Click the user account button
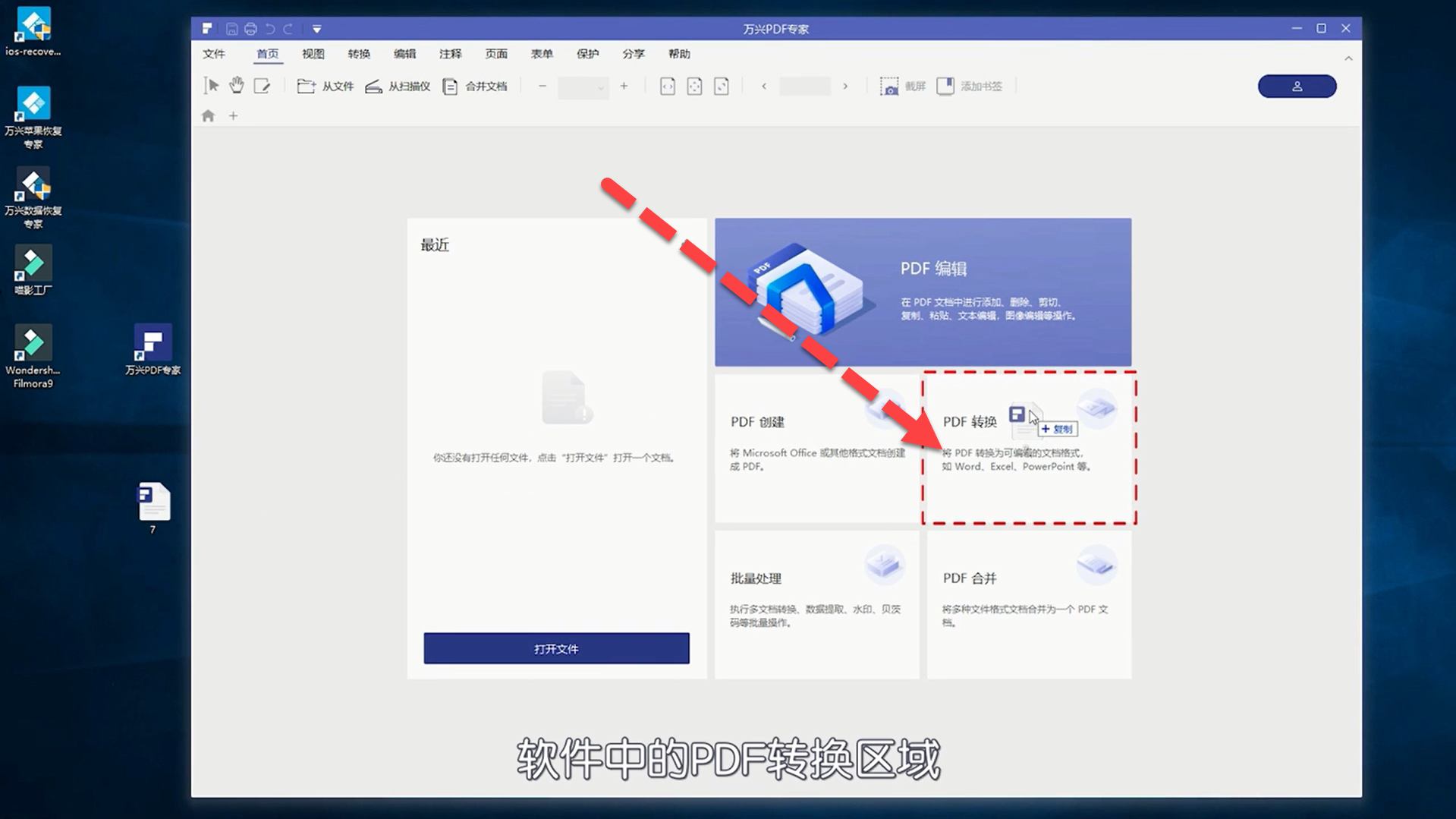This screenshot has height=819, width=1456. tap(1297, 87)
